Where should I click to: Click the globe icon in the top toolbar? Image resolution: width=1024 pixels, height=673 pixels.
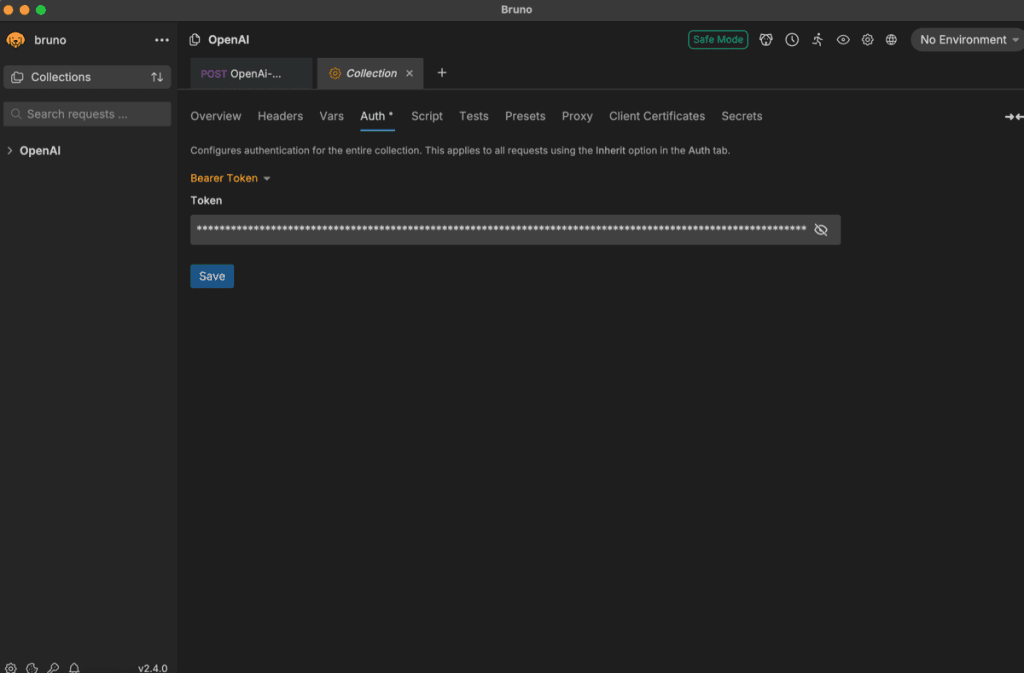click(891, 40)
